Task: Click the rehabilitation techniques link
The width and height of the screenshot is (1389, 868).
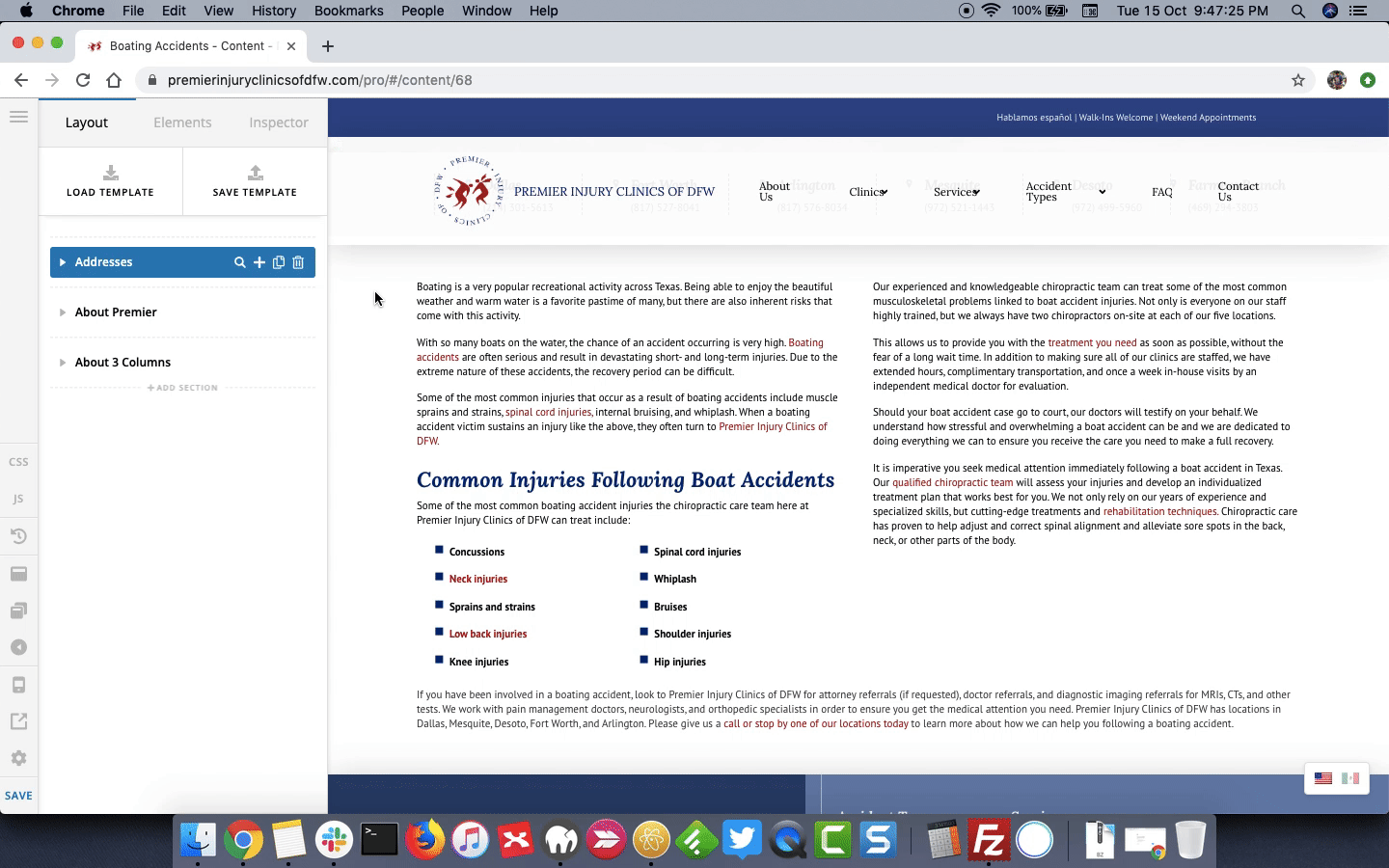Action: tap(1159, 511)
